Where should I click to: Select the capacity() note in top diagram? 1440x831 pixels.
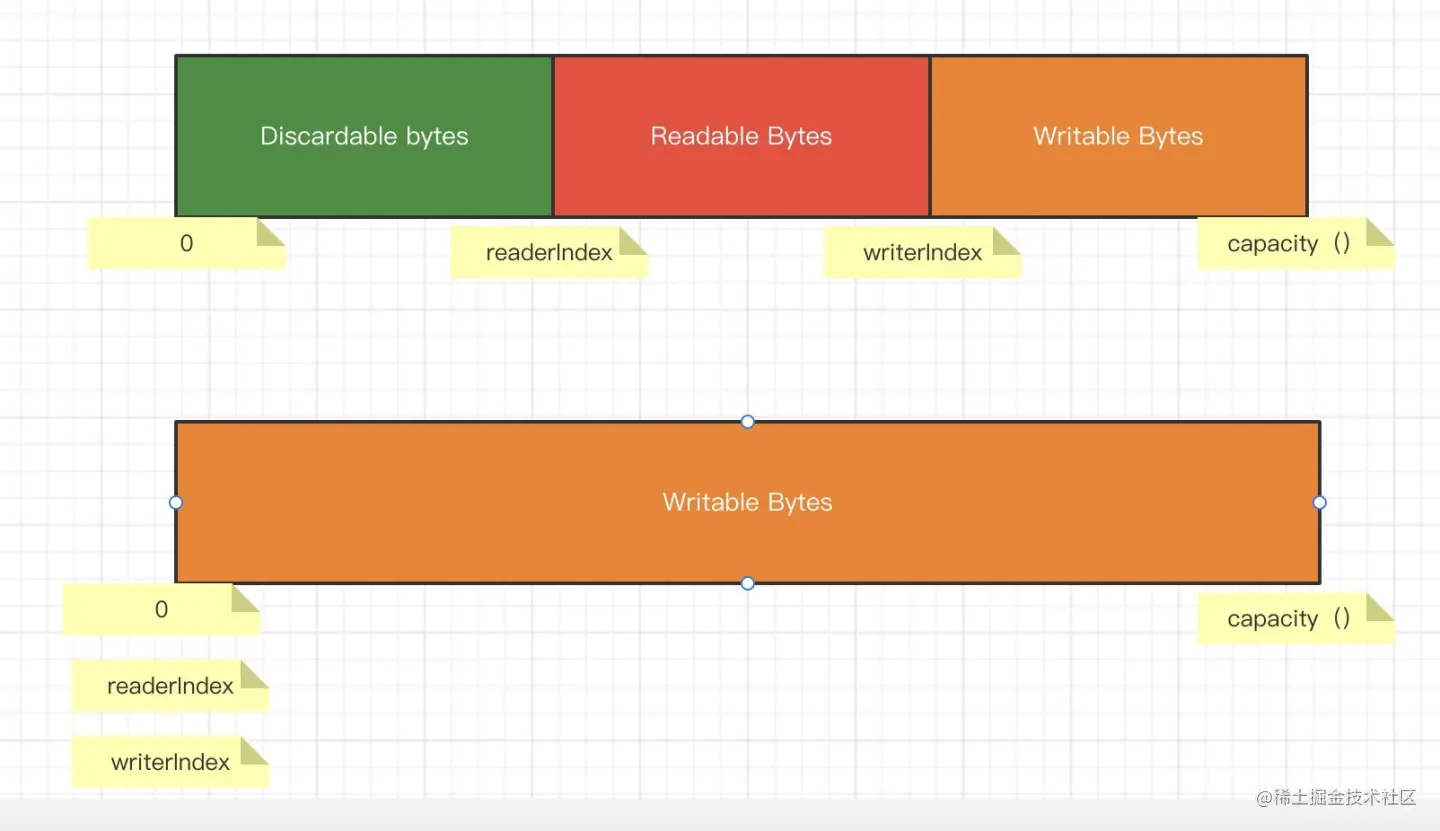[x=1295, y=243]
